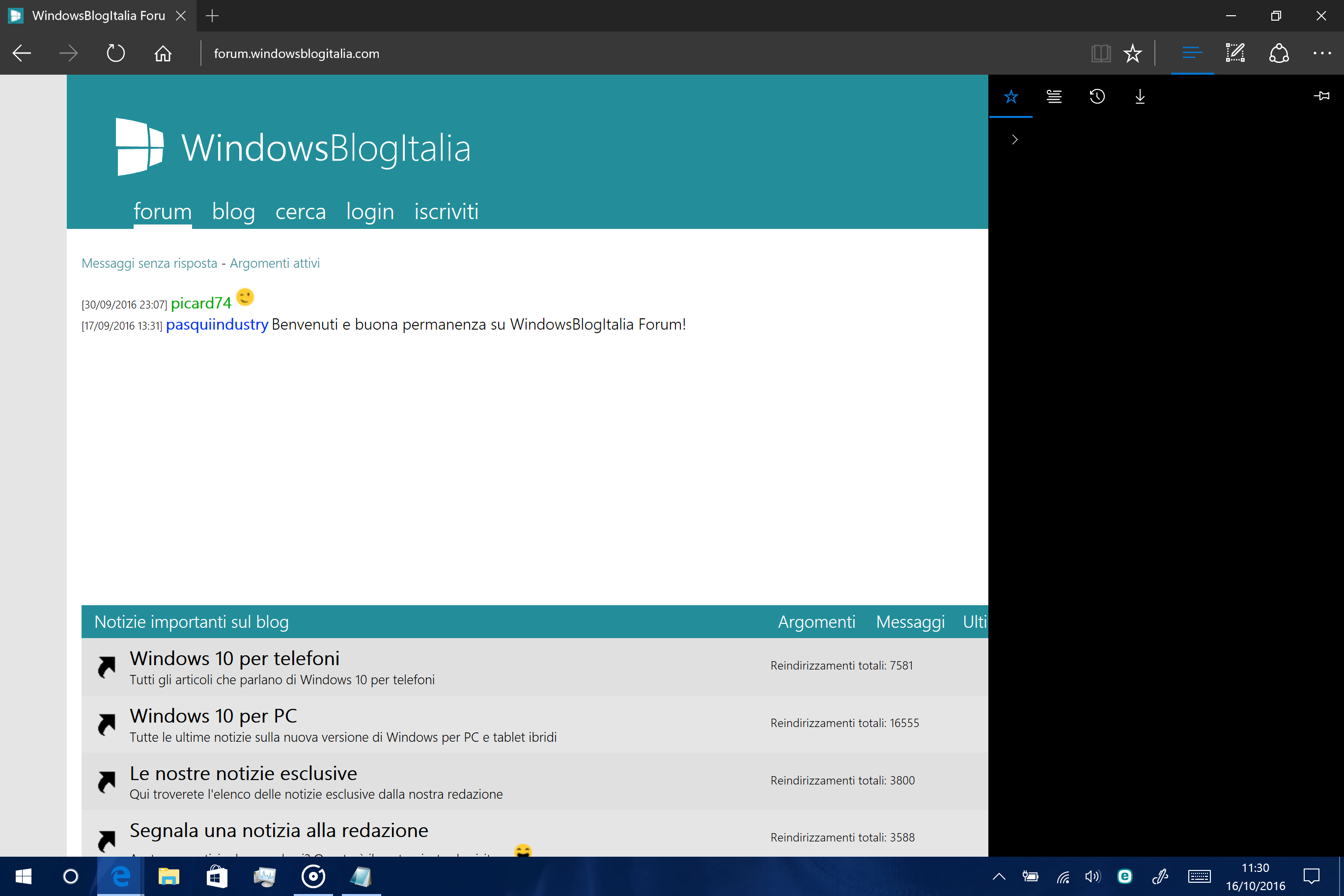Viewport: 1344px width, 896px height.
Task: Open Segnala una notizia alla redazione
Action: (x=279, y=830)
